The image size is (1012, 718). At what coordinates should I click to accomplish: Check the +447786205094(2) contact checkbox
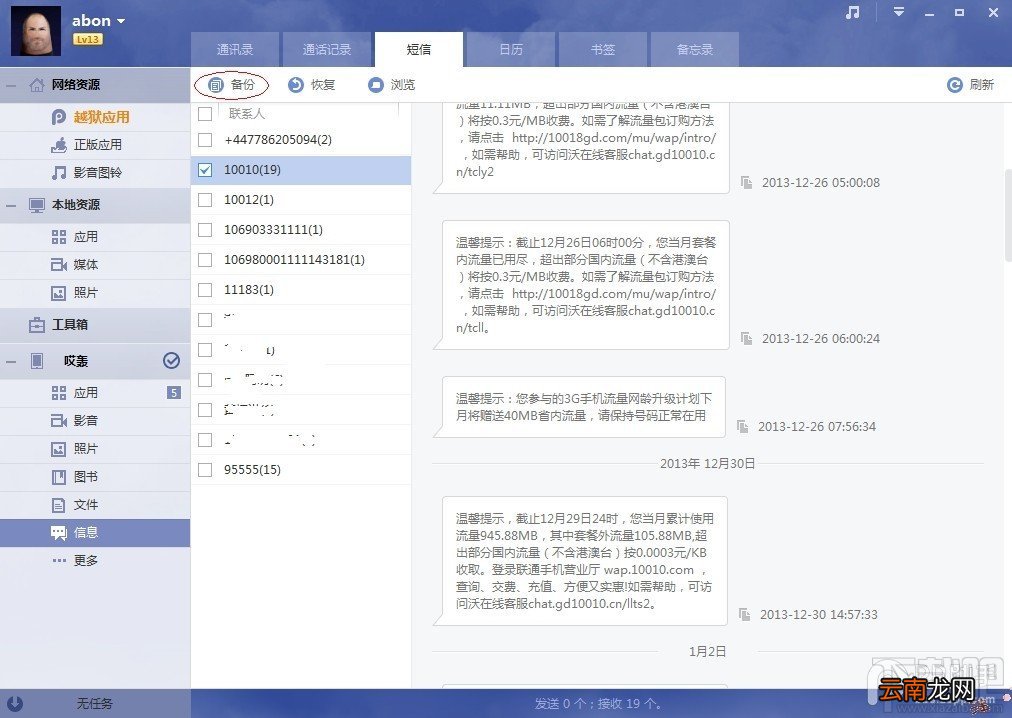pyautogui.click(x=205, y=139)
